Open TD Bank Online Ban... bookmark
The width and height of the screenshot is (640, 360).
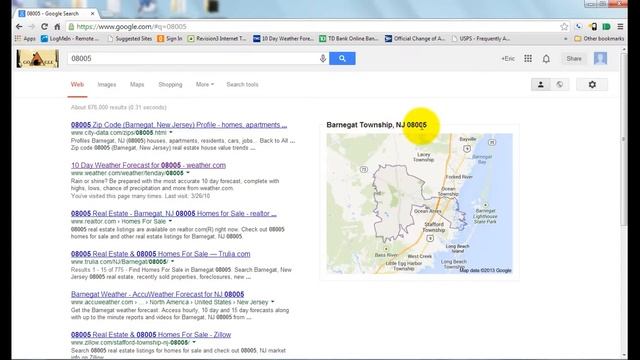tap(349, 38)
